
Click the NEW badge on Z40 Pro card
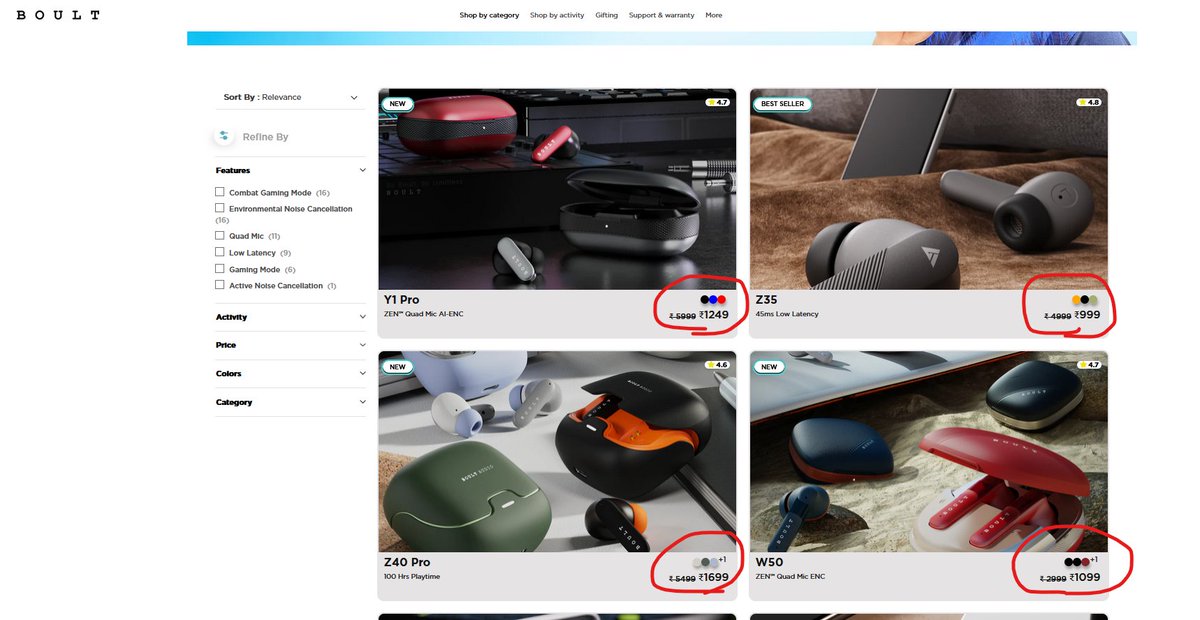coord(398,367)
